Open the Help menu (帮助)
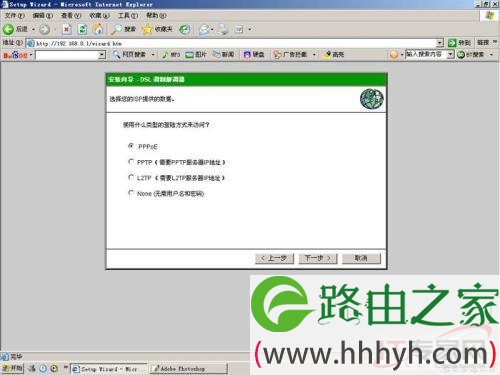Image resolution: width=500 pixels, height=375 pixels. tap(156, 16)
